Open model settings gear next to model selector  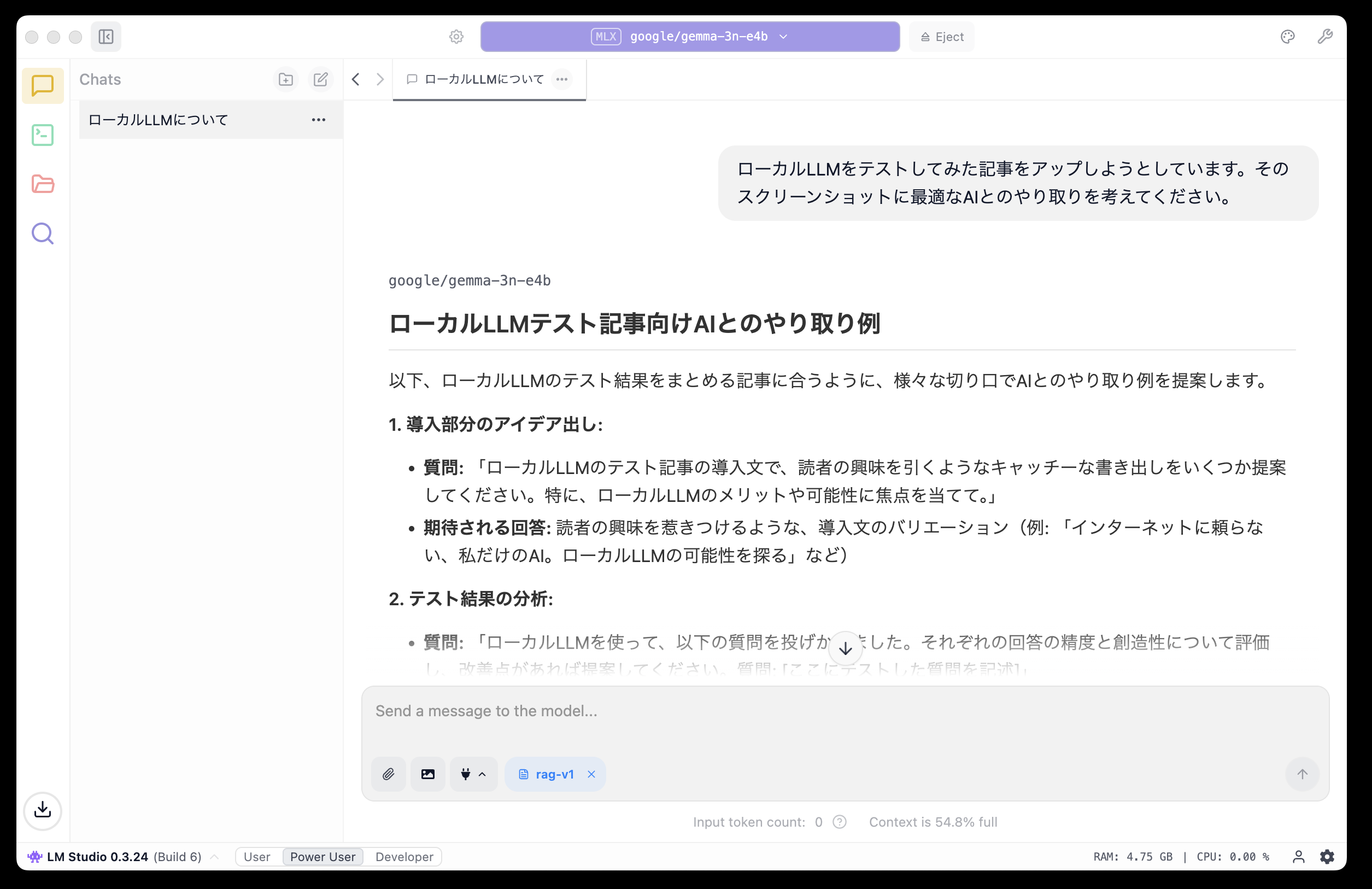click(456, 37)
